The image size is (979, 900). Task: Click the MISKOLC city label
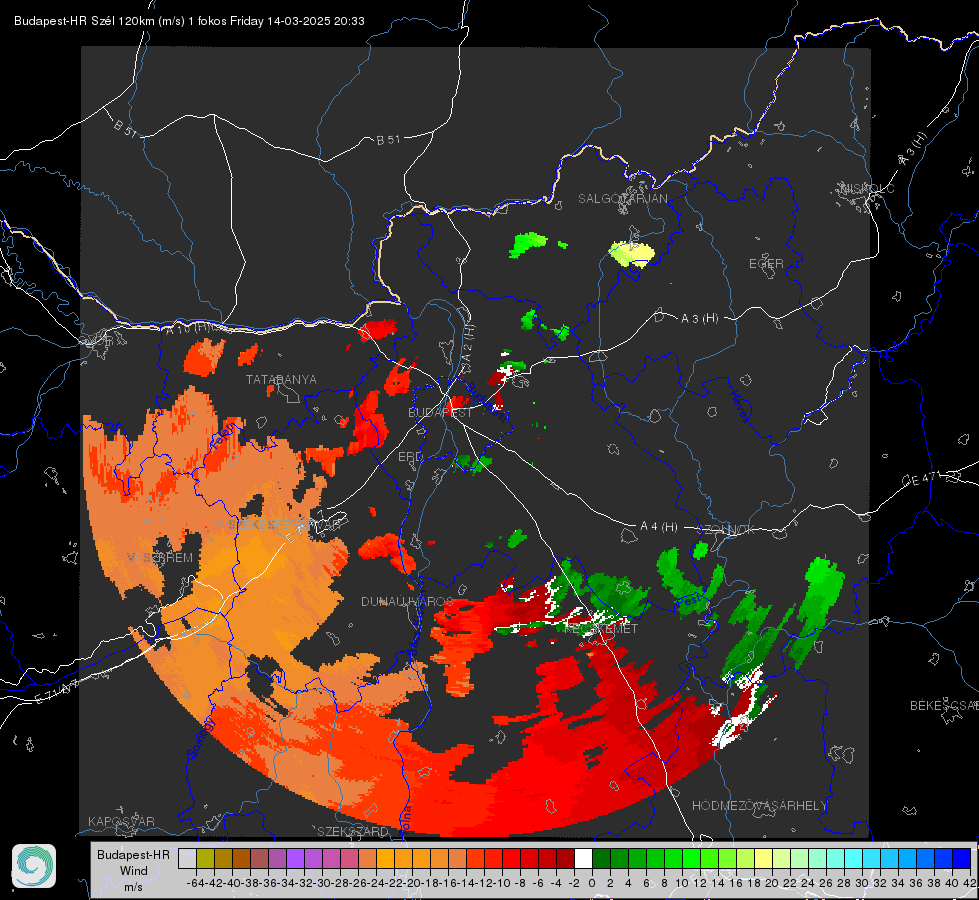pyautogui.click(x=867, y=189)
